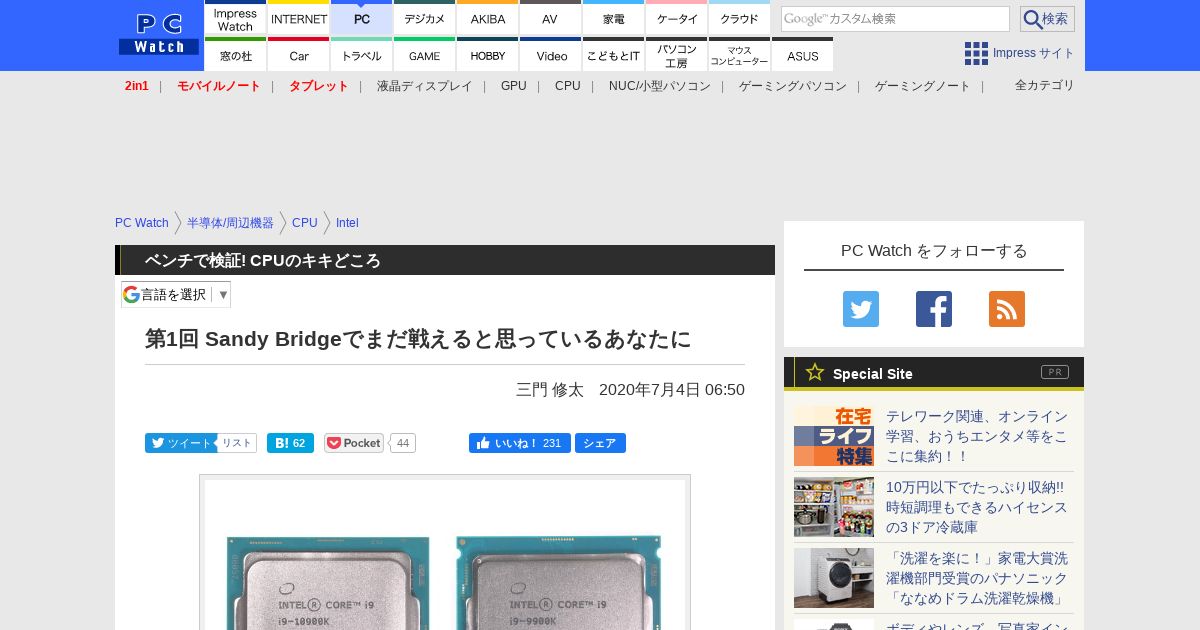Open the パソコン工房 tab

click(x=677, y=54)
